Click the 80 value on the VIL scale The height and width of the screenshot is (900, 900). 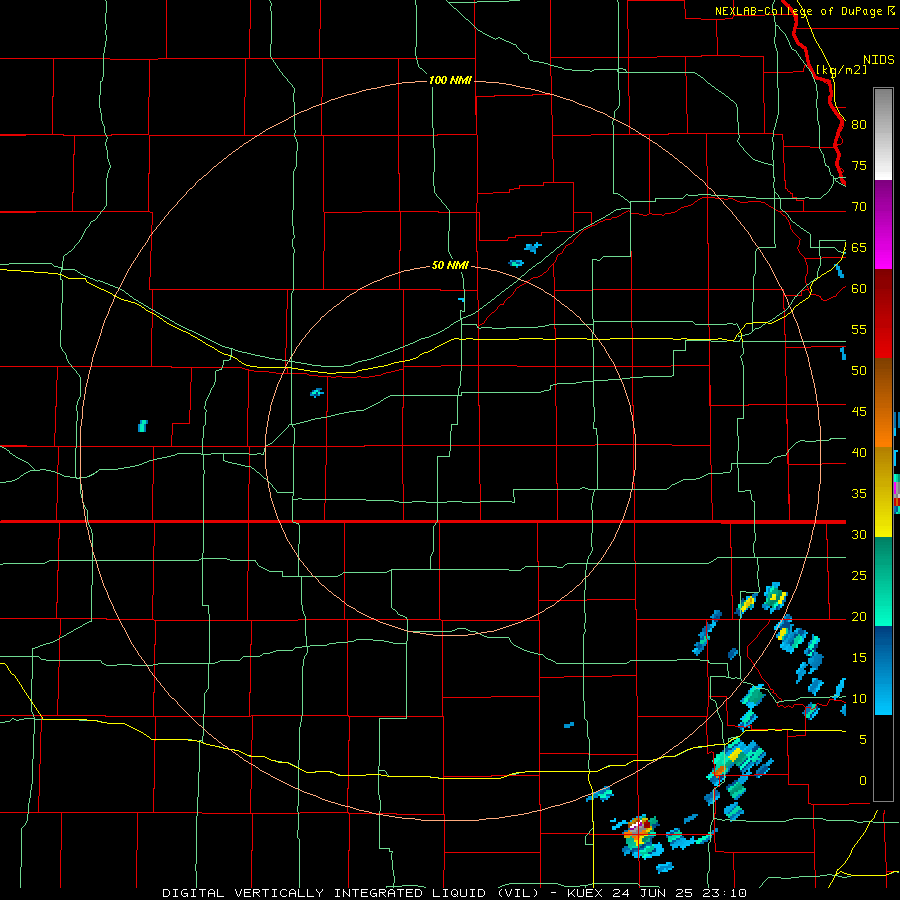(859, 125)
